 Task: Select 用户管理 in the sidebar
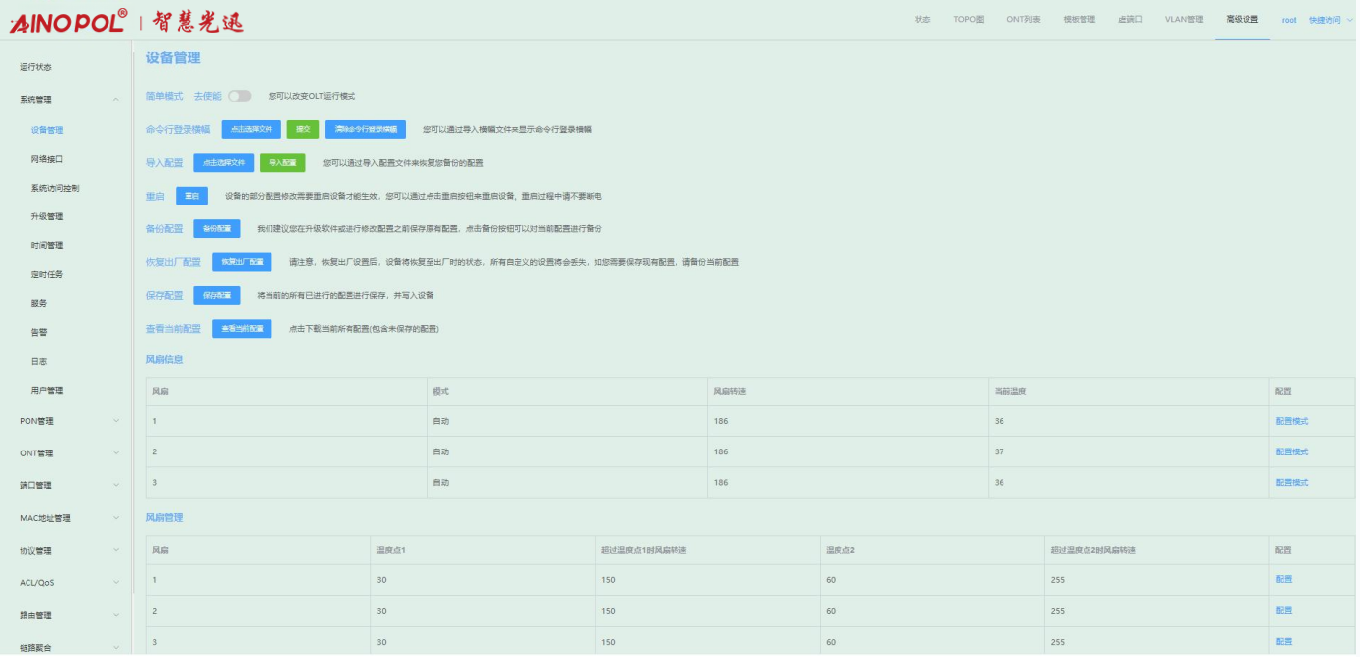pyautogui.click(x=47, y=390)
